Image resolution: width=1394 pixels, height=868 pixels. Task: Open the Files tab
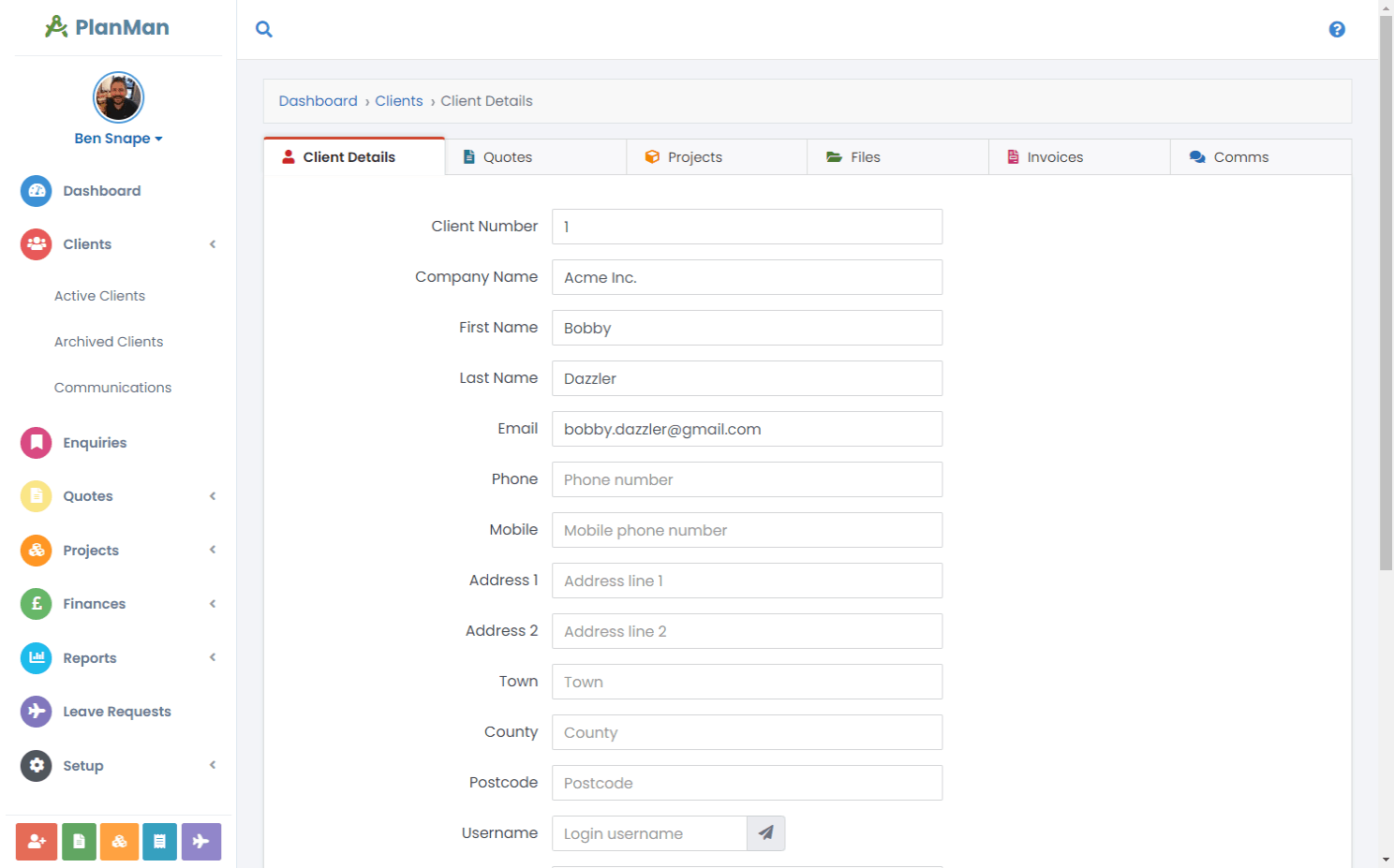(897, 157)
